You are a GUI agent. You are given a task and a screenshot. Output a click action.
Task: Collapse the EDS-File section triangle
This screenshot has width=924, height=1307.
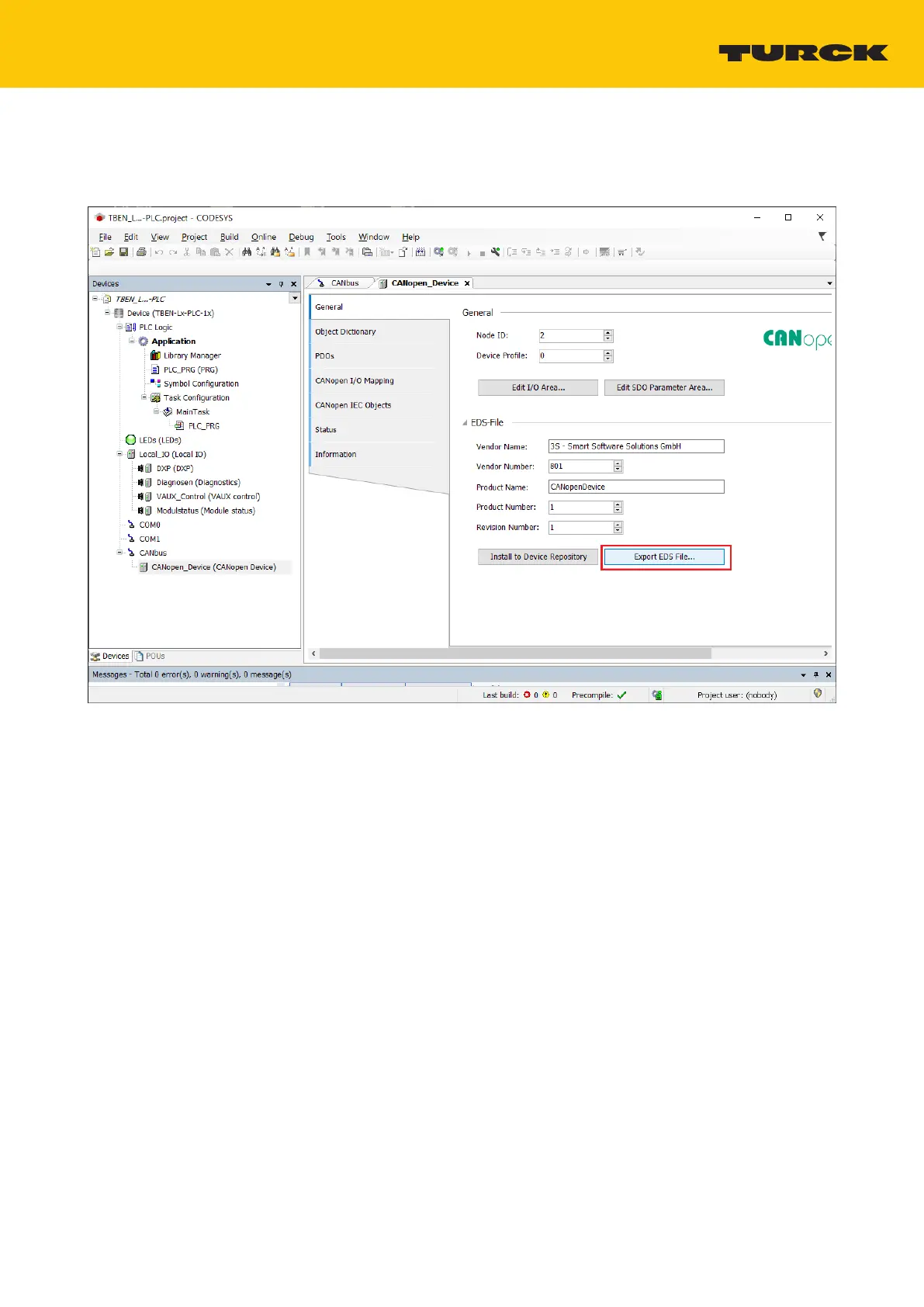(x=465, y=423)
